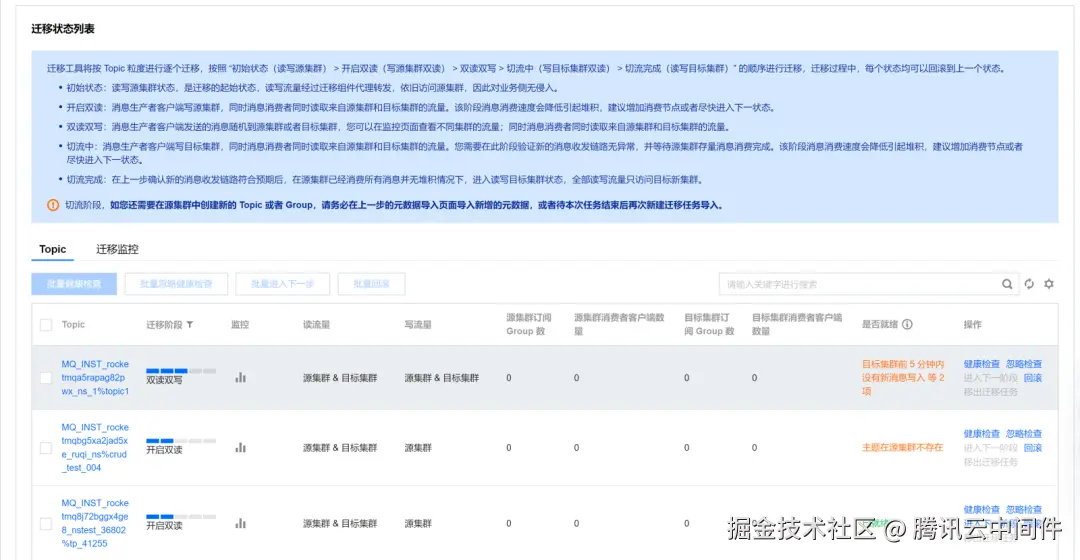This screenshot has height=560, width=1080.
Task: Click 回滚 in the crud_test_004 row
Action: 1032,448
